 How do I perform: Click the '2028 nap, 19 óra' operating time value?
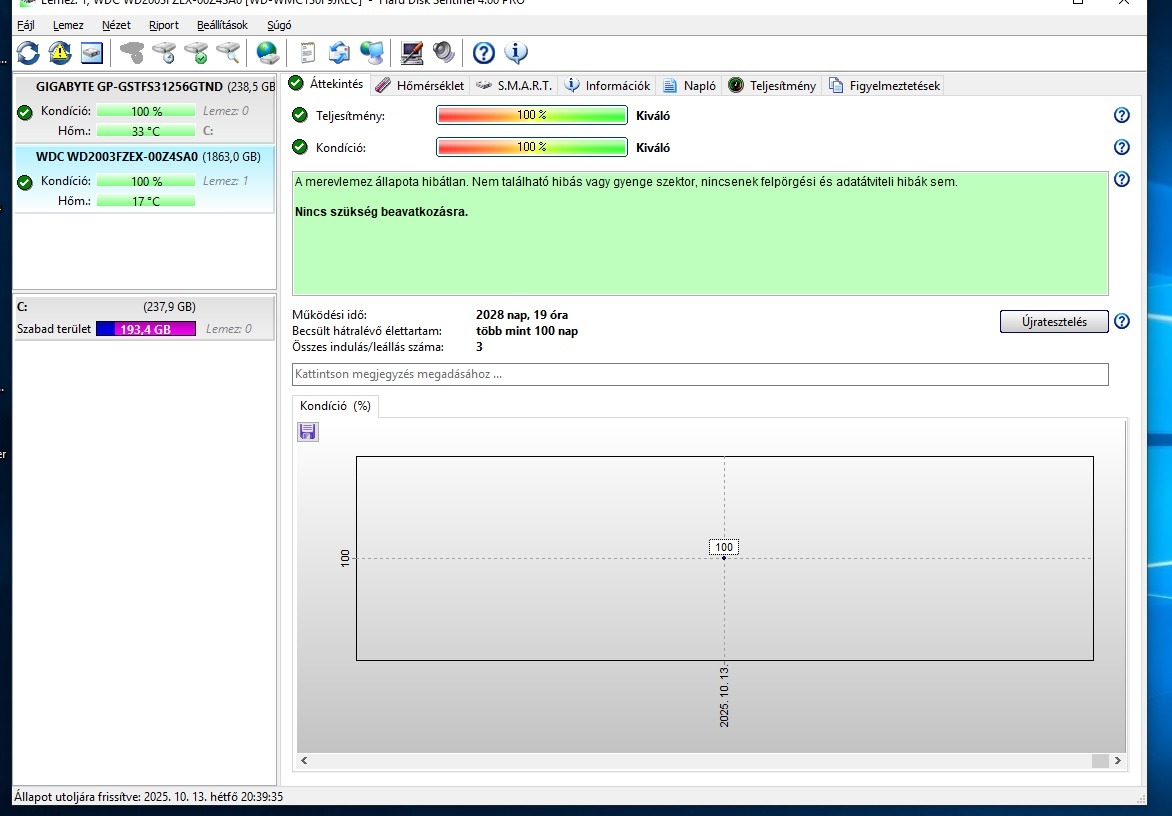click(x=522, y=315)
